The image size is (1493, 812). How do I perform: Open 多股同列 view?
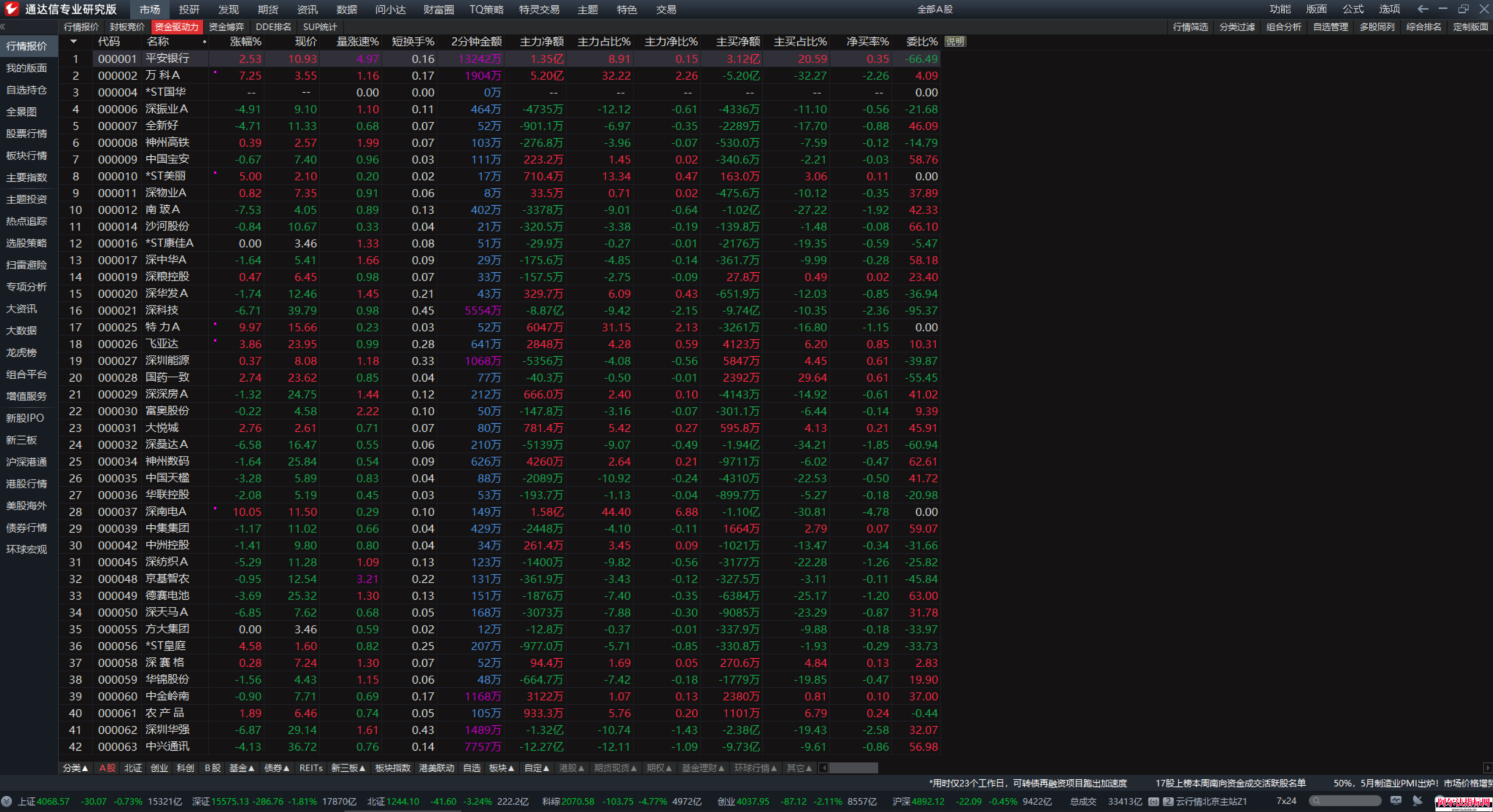pos(1377,27)
